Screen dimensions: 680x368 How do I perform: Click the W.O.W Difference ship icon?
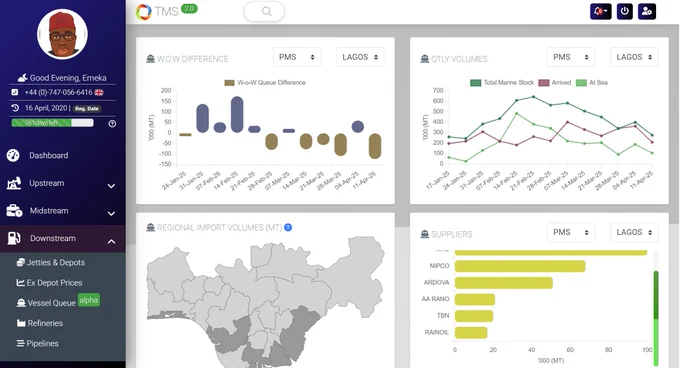[150, 59]
